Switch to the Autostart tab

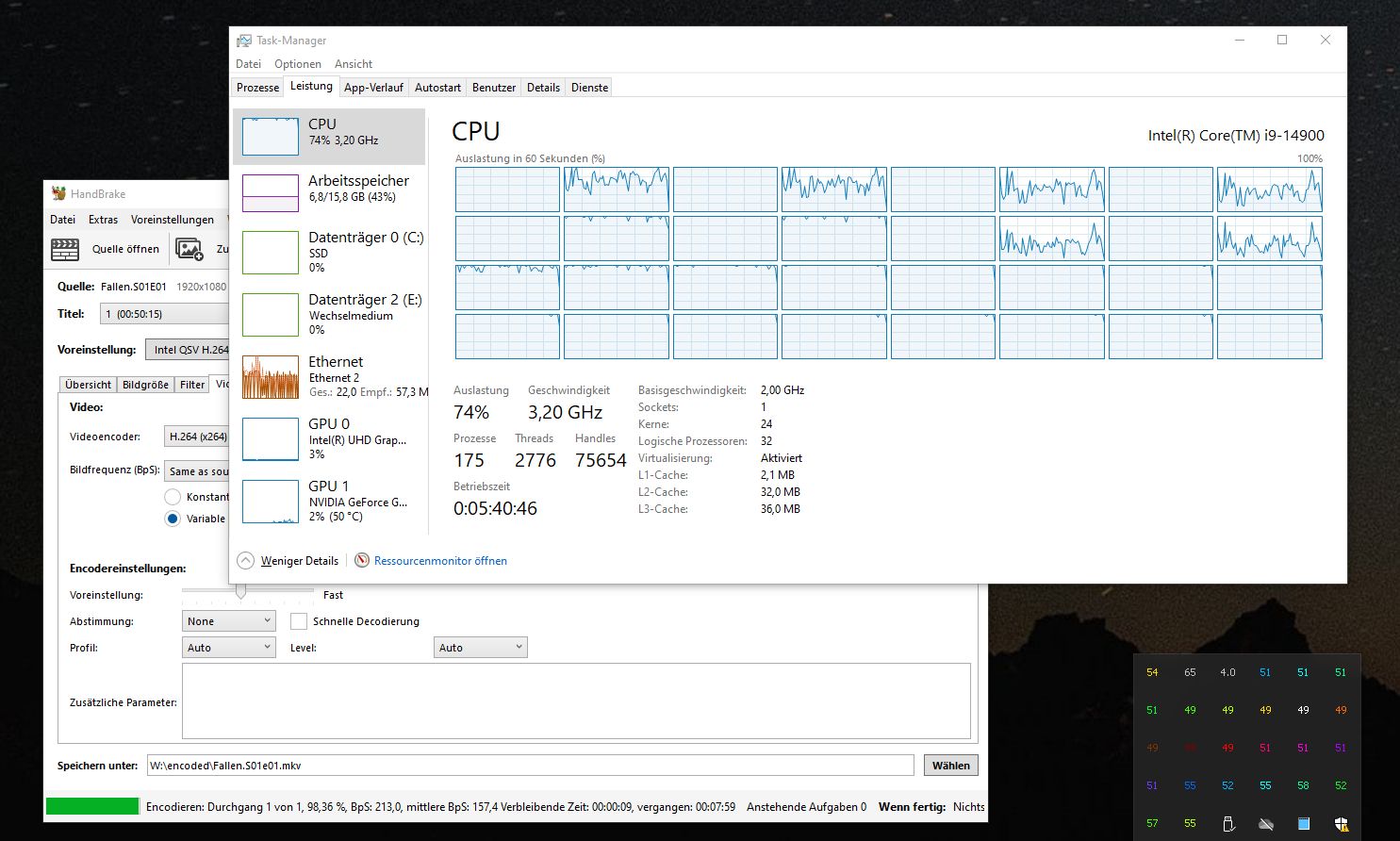[x=437, y=88]
